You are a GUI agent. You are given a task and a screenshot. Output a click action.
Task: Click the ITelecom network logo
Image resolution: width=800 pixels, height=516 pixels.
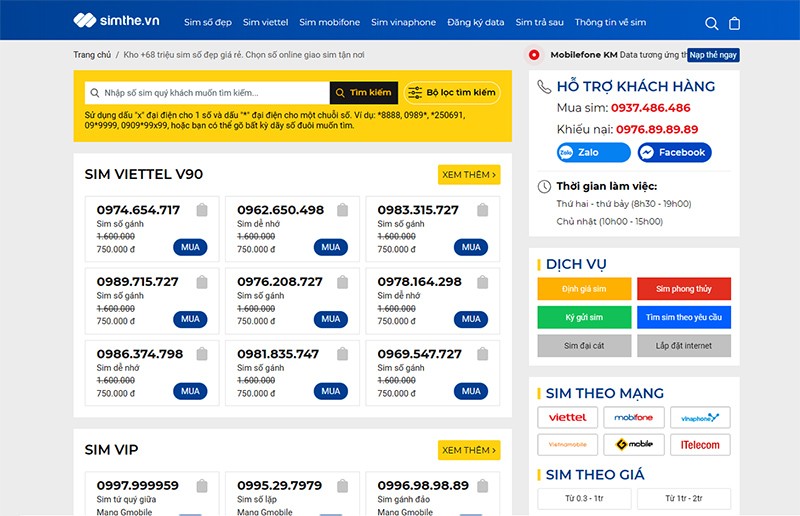click(700, 445)
